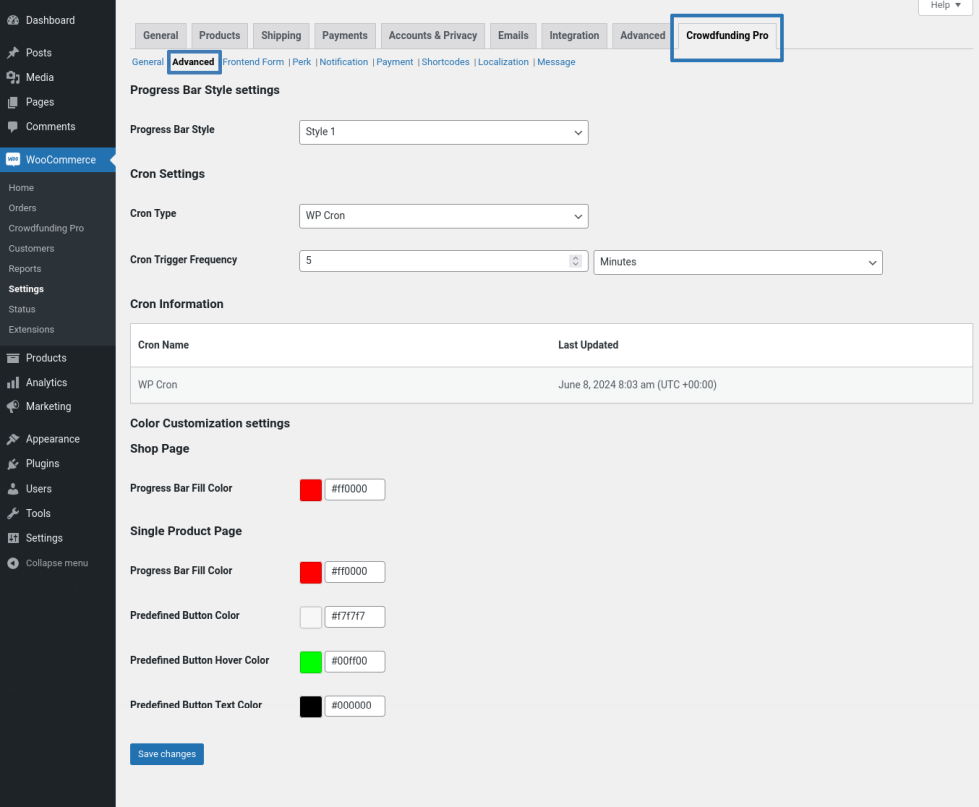Viewport: 979px width, 807px height.
Task: Open Posts via its pin icon
Action: click(x=13, y=53)
